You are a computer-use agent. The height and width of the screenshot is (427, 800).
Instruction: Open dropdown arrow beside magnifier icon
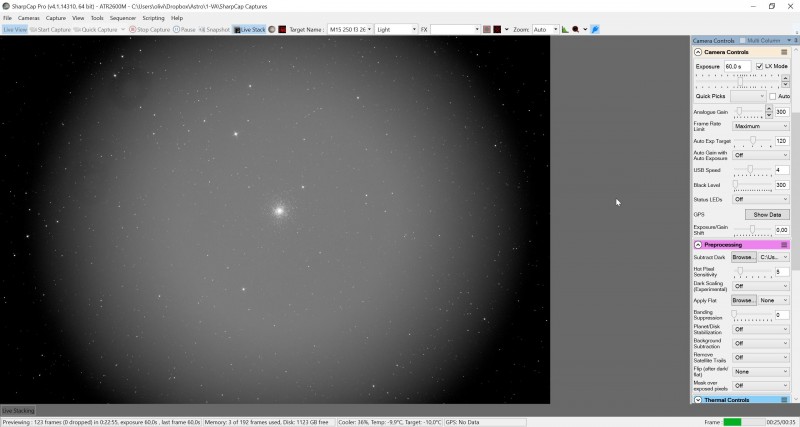585,30
